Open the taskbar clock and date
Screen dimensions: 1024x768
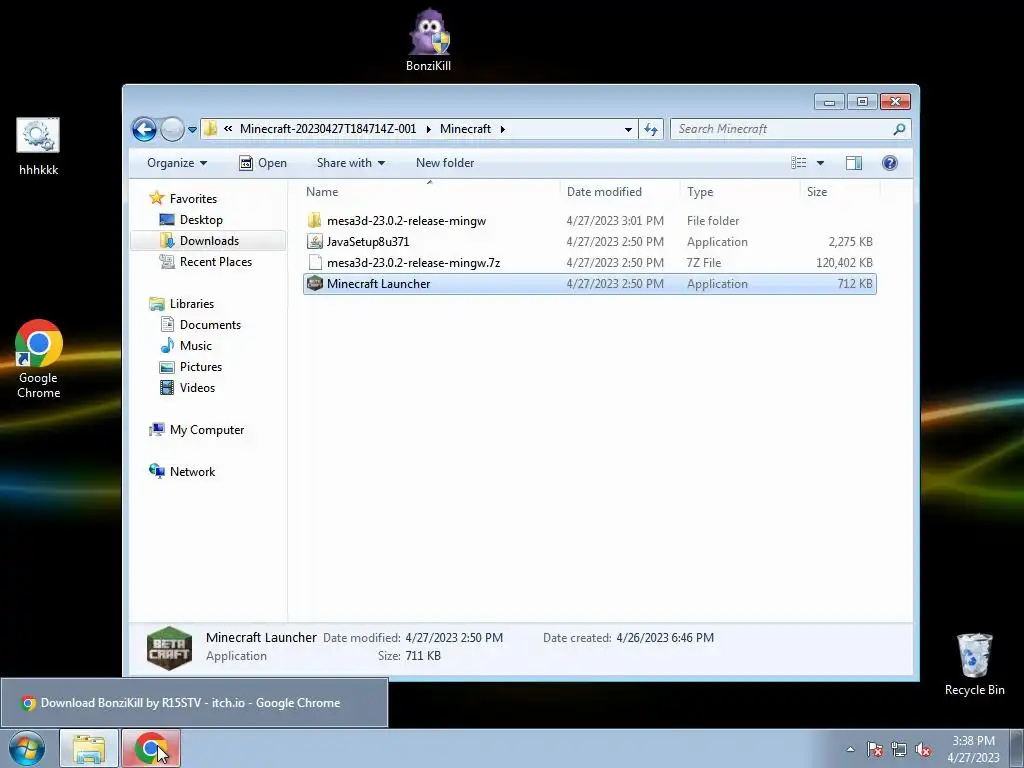coord(973,749)
